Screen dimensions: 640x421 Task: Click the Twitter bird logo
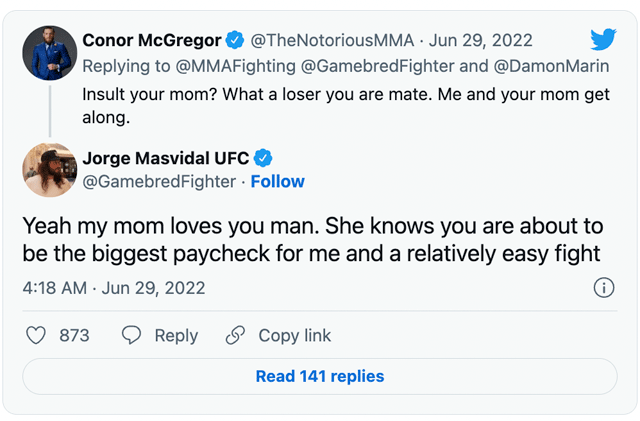coord(603,40)
